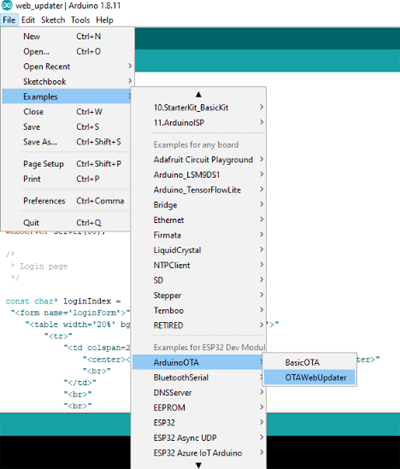Expand the Sketchbook submenu
This screenshot has height=469, width=400.
click(68, 81)
